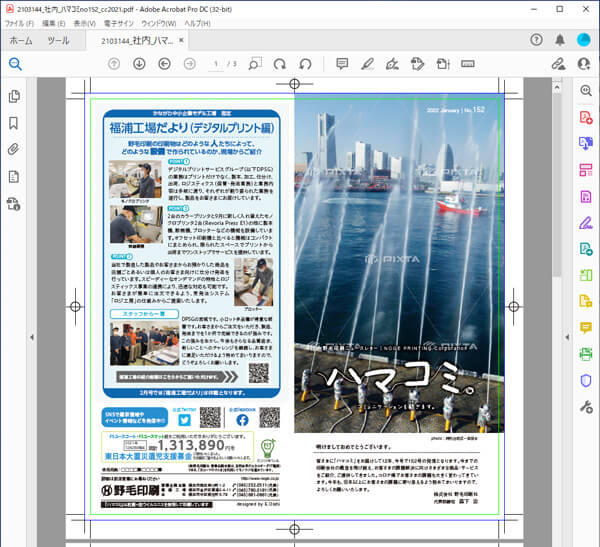Viewport: 600px width, 547px height.
Task: Click the teal document icon in right pane
Action: (x=586, y=249)
